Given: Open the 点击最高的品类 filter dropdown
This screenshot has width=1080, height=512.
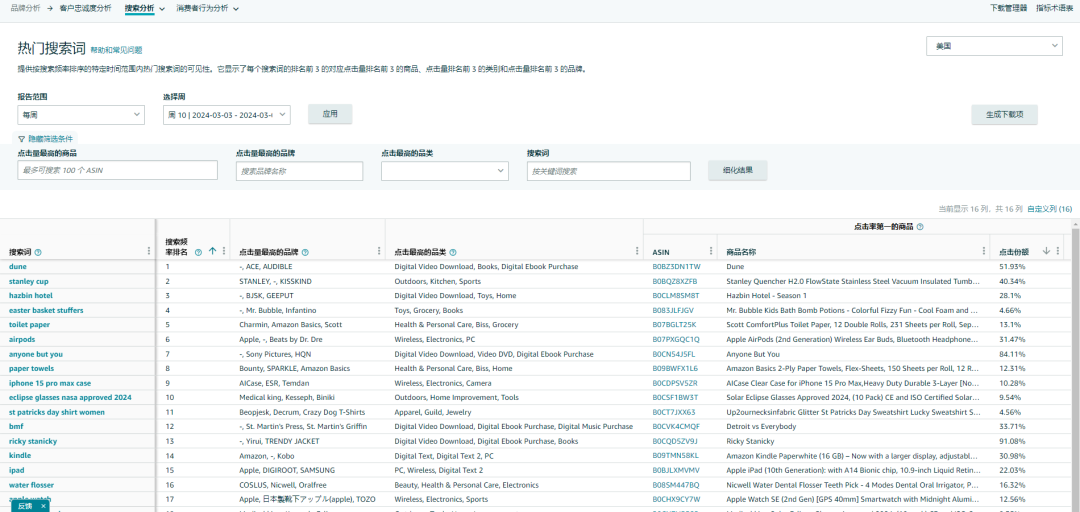Looking at the screenshot, I should (x=445, y=171).
